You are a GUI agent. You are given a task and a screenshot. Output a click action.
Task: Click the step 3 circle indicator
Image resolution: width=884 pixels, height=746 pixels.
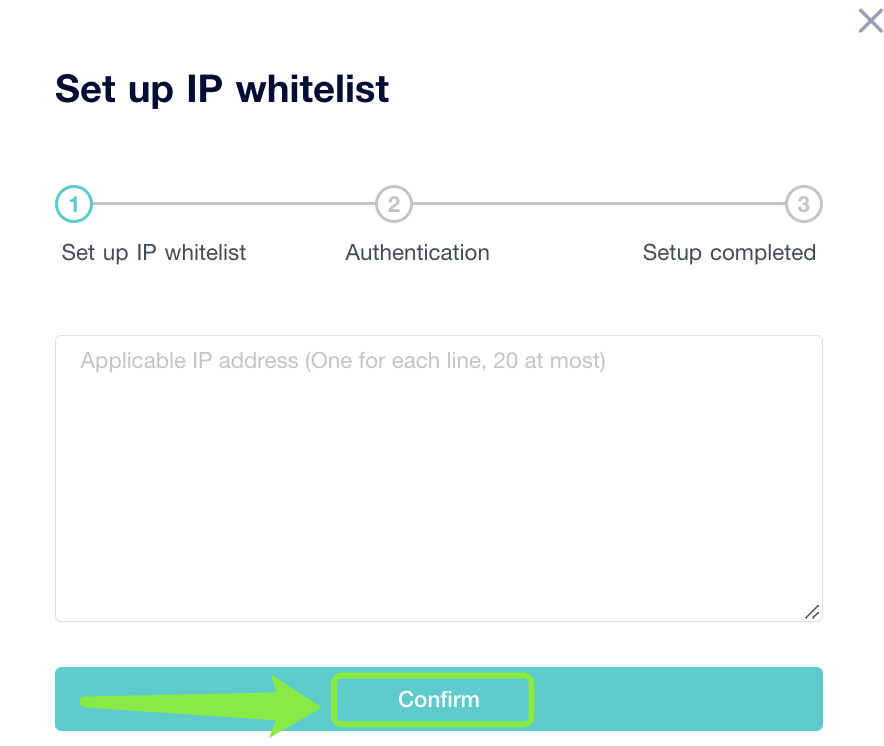coord(803,205)
